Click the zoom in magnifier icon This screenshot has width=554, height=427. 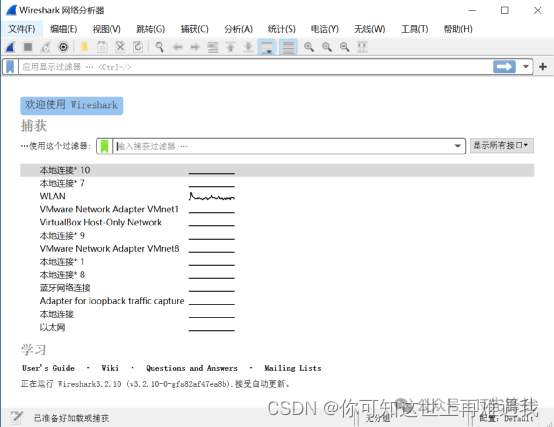point(309,47)
